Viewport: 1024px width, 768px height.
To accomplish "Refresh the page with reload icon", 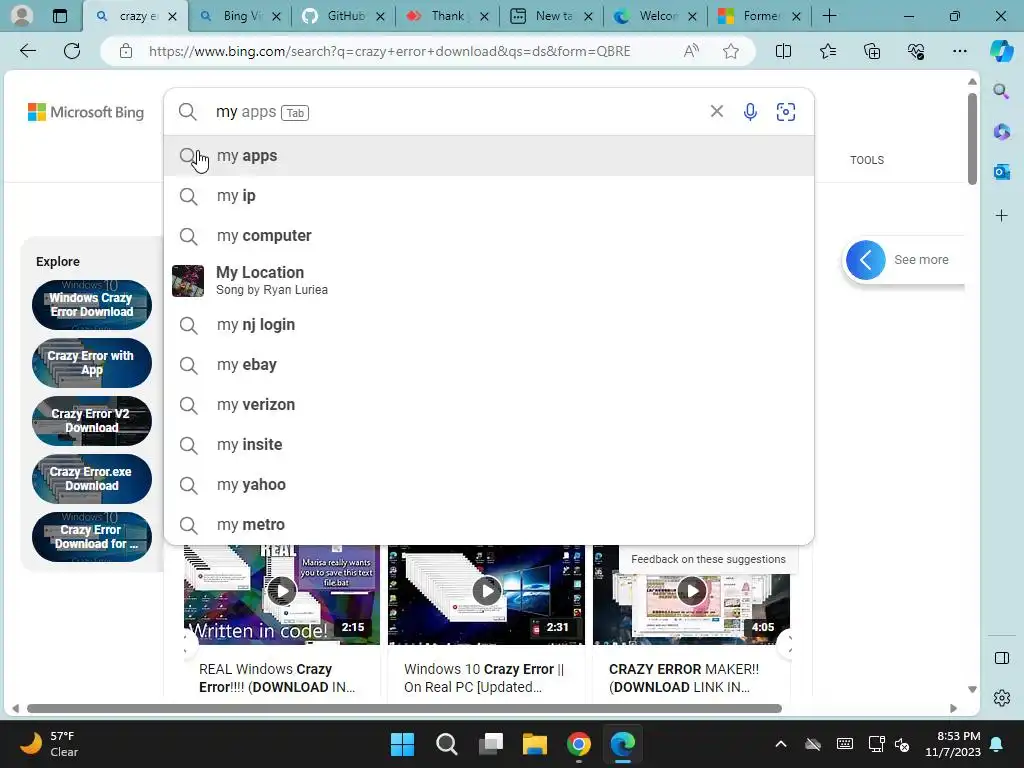I will tap(72, 51).
